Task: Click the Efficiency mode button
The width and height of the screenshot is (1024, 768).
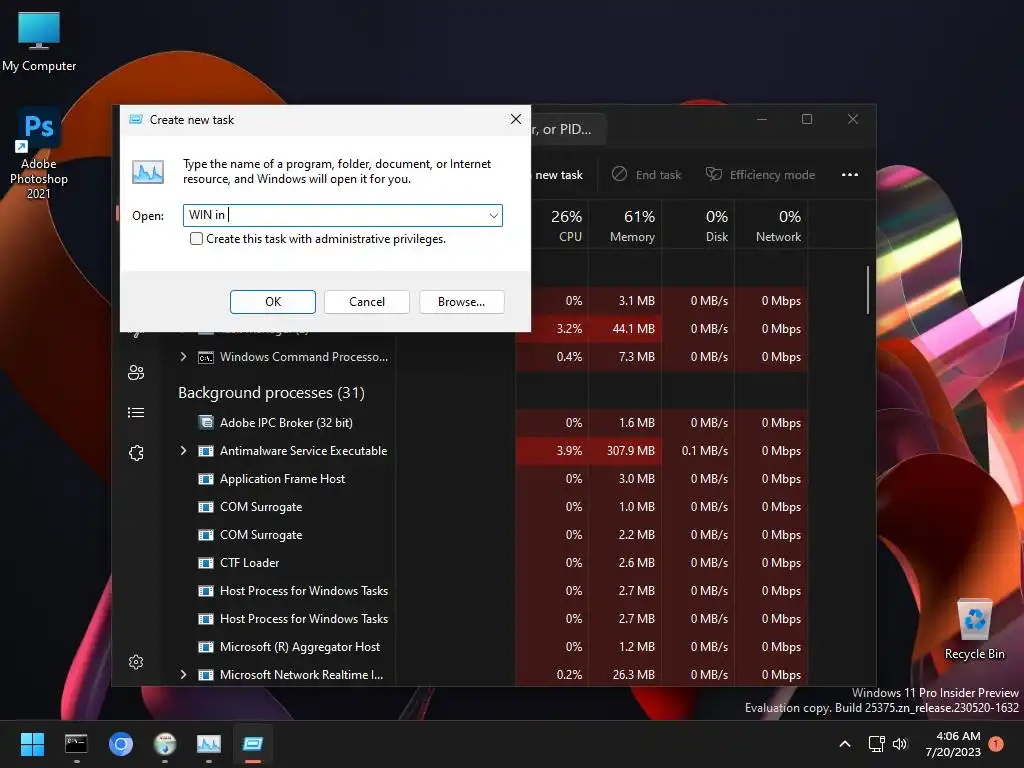Action: click(760, 175)
